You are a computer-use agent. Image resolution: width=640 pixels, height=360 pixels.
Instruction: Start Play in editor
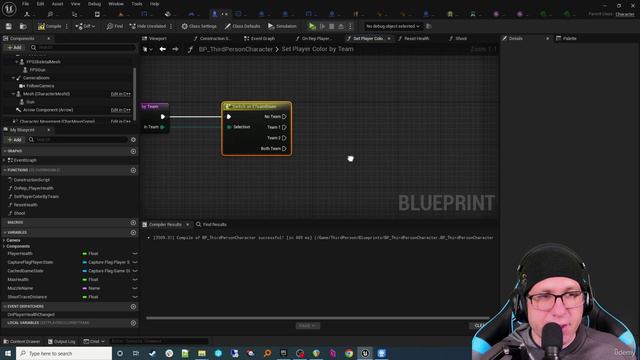coord(312,26)
